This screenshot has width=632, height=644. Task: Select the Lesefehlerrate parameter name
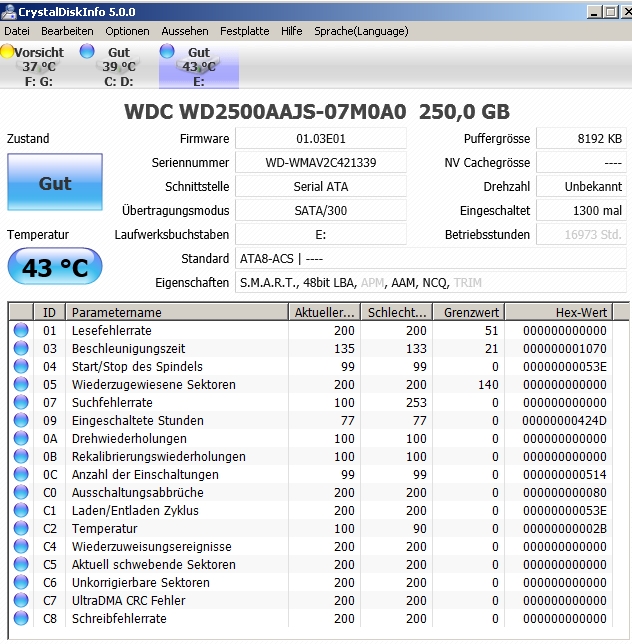click(112, 330)
